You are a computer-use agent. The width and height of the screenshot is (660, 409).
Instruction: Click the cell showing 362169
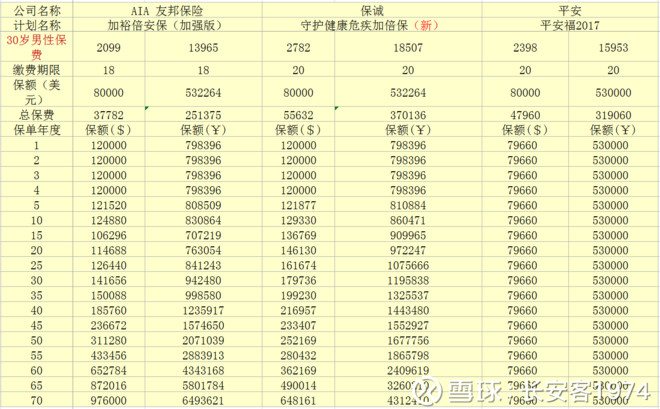coord(298,371)
